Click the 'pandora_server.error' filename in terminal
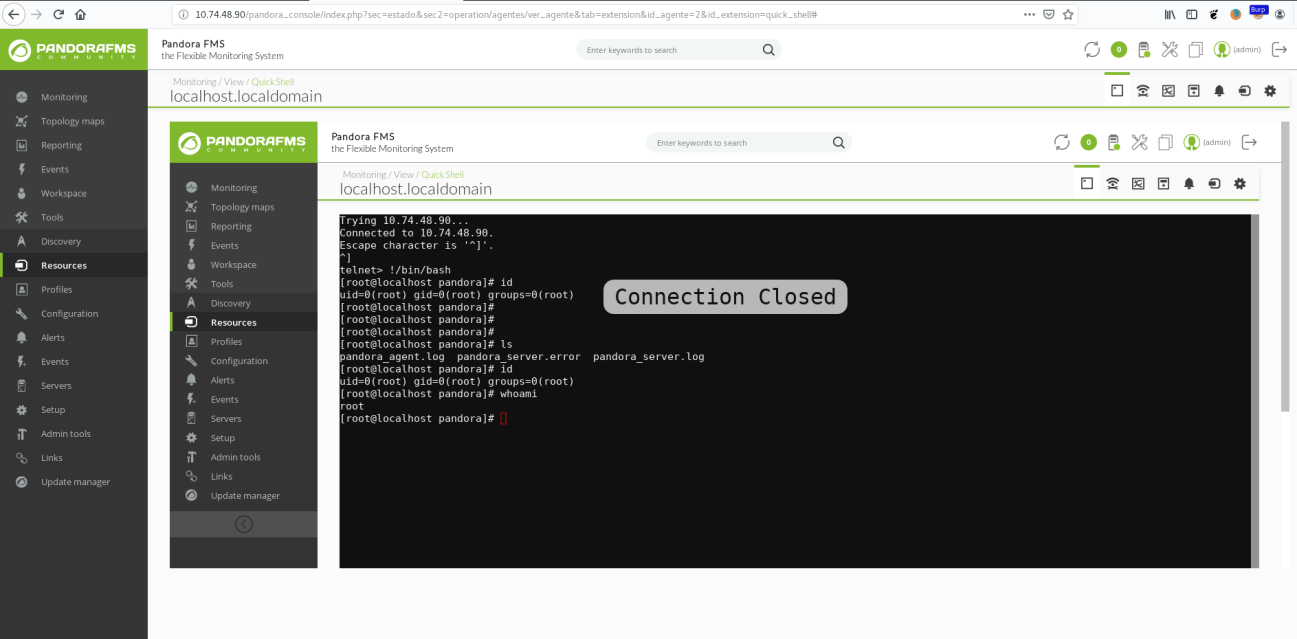The width and height of the screenshot is (1297, 639). pyautogui.click(x=519, y=356)
